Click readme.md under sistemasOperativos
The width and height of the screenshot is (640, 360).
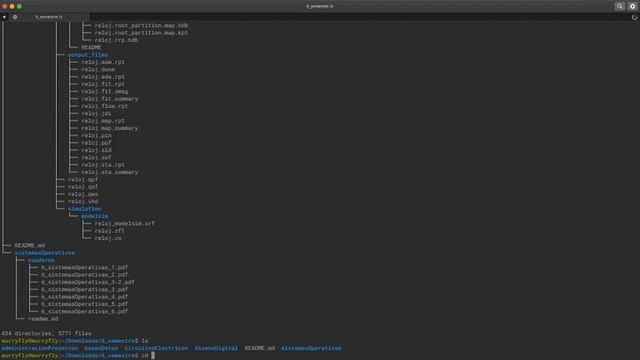point(43,319)
